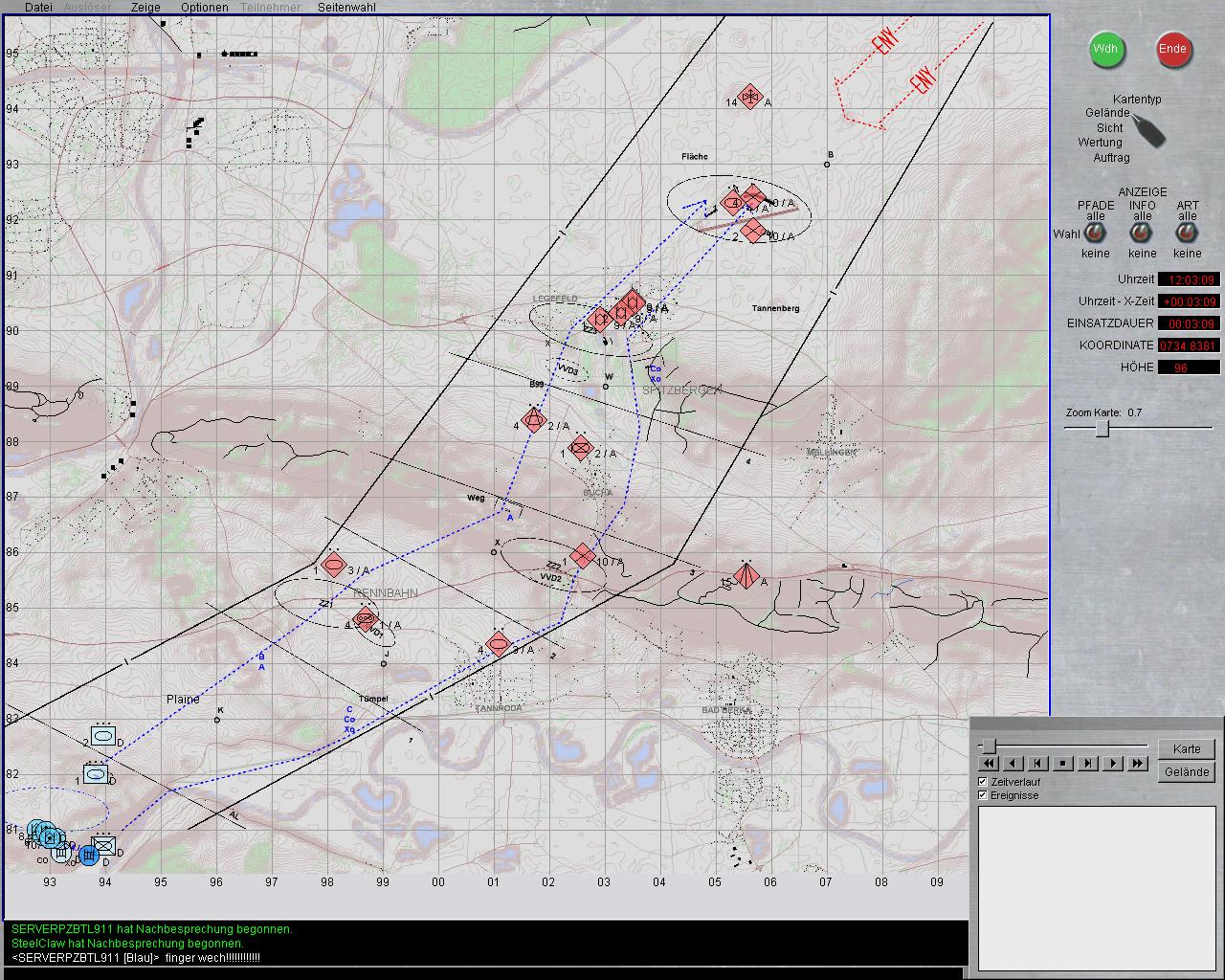Flip the ART display selector switch
This screenshot has width=1225, height=980.
(x=1187, y=233)
